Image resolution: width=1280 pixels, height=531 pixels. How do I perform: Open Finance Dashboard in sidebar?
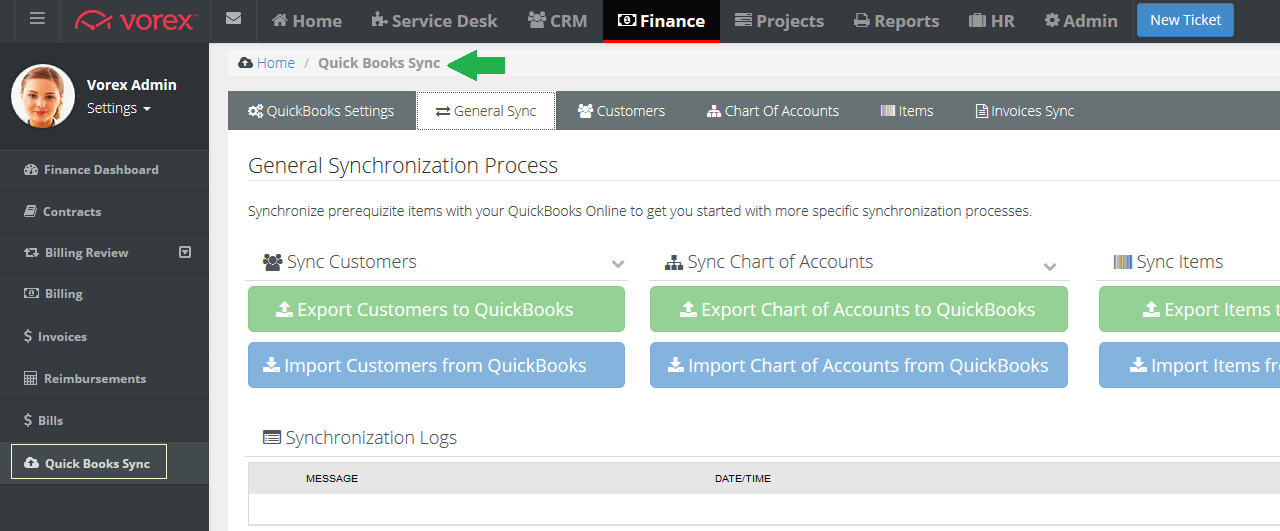[100, 170]
